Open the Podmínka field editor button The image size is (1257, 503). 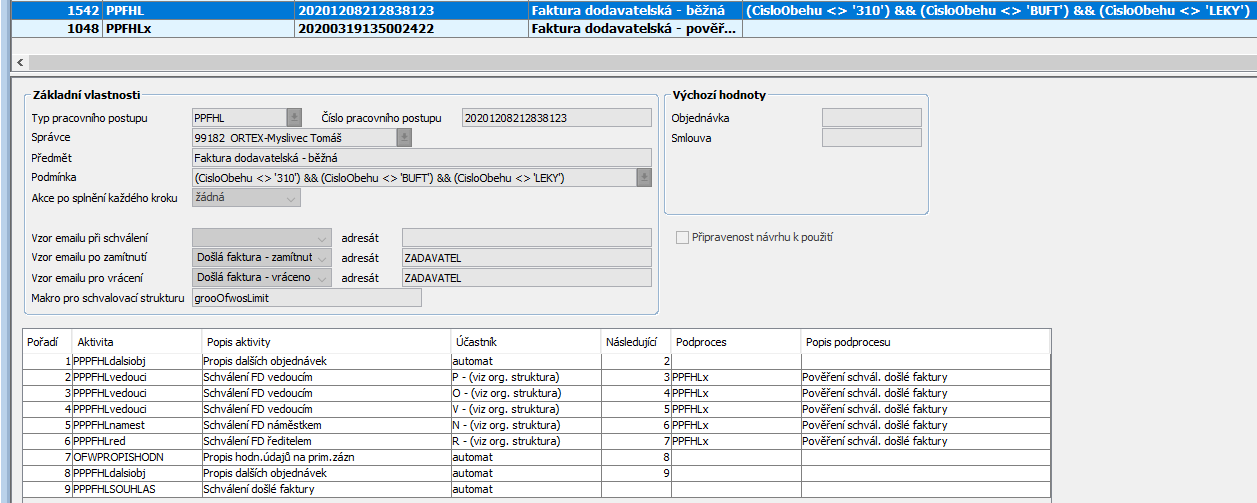(x=645, y=177)
